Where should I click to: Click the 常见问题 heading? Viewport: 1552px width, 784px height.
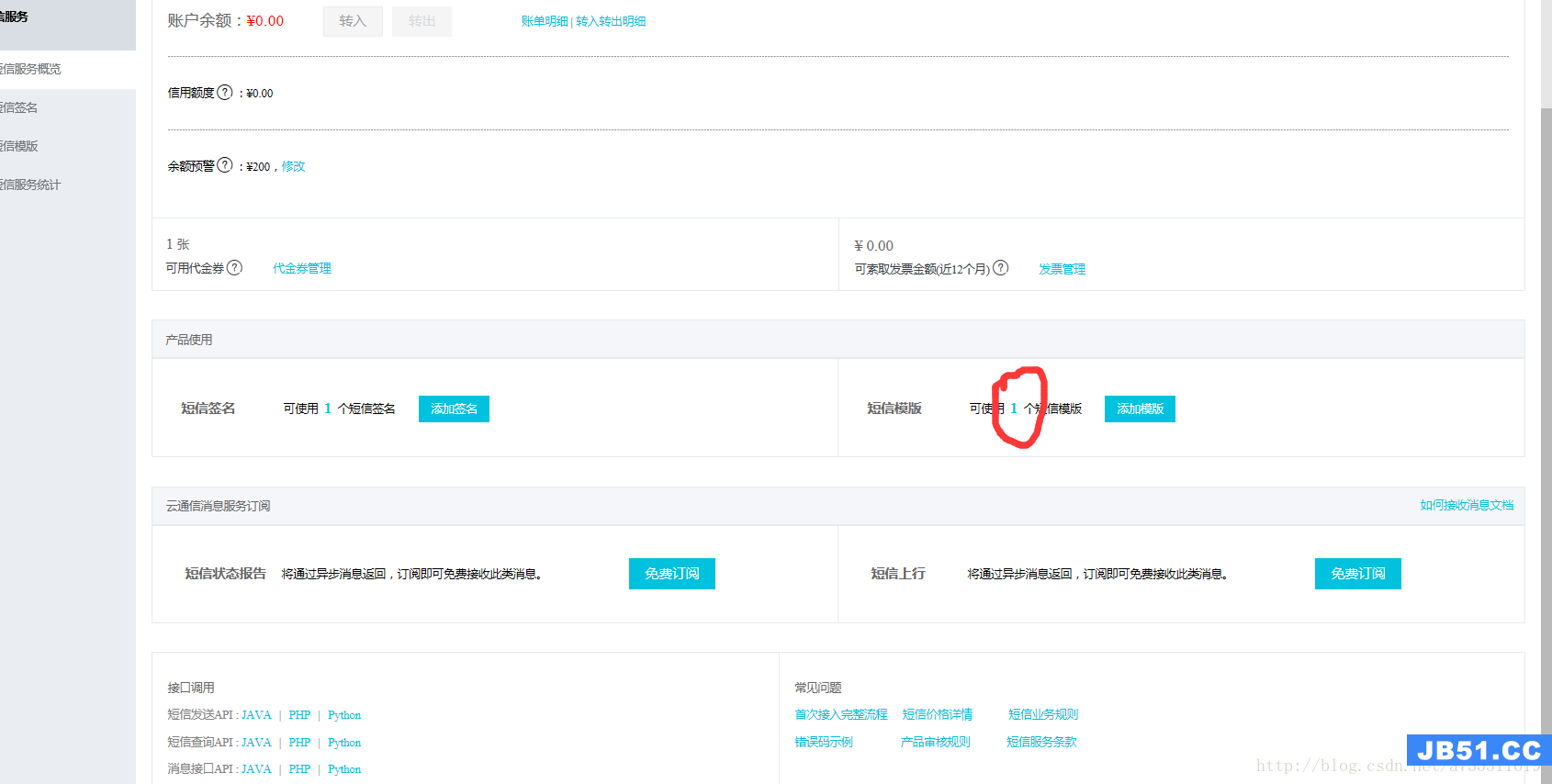[x=818, y=688]
